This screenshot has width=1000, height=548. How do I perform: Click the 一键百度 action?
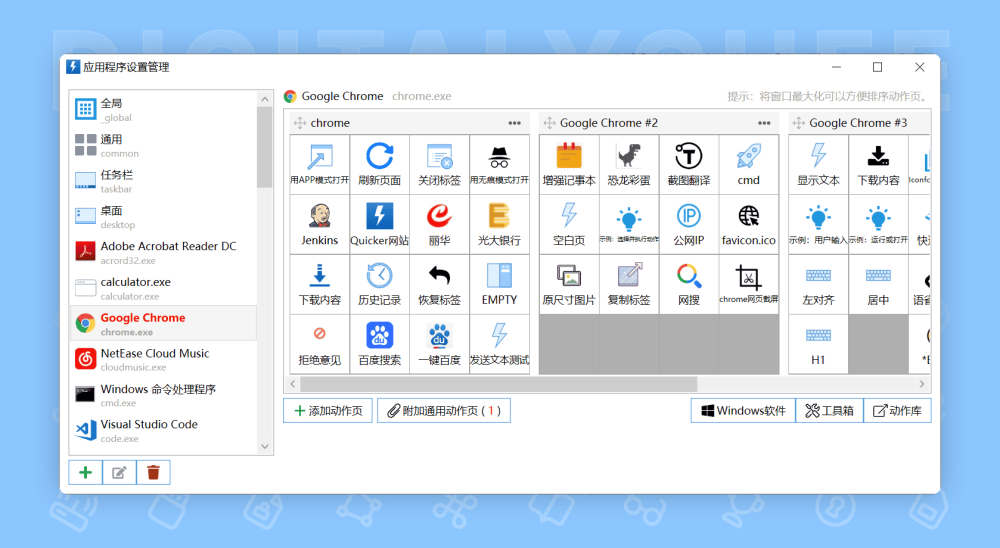point(439,344)
